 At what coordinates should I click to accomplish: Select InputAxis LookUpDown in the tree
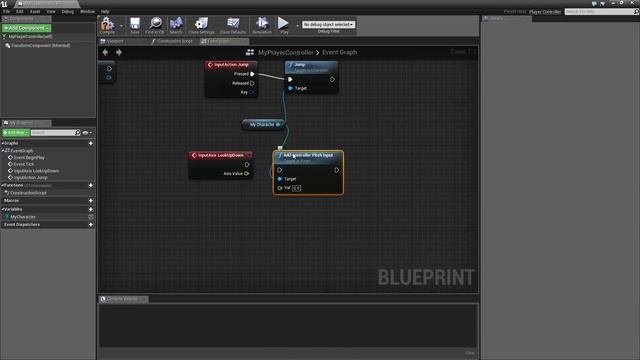tap(36, 171)
